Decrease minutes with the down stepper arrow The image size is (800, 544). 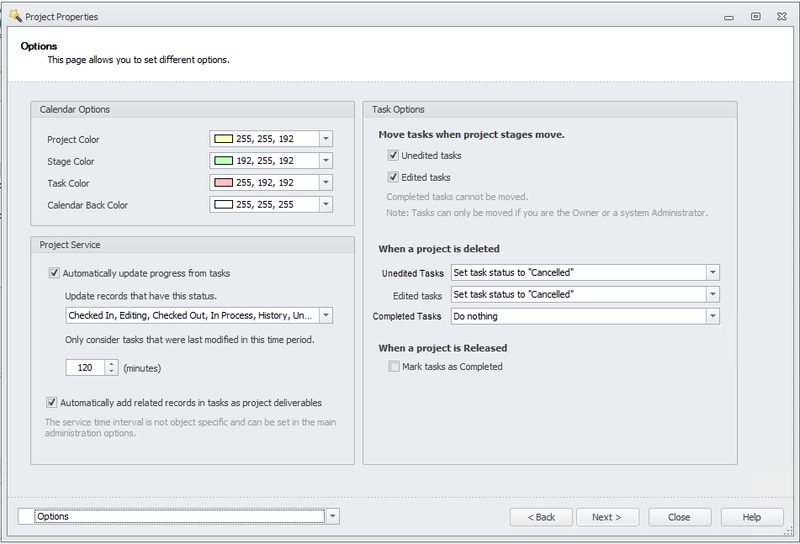click(x=111, y=371)
